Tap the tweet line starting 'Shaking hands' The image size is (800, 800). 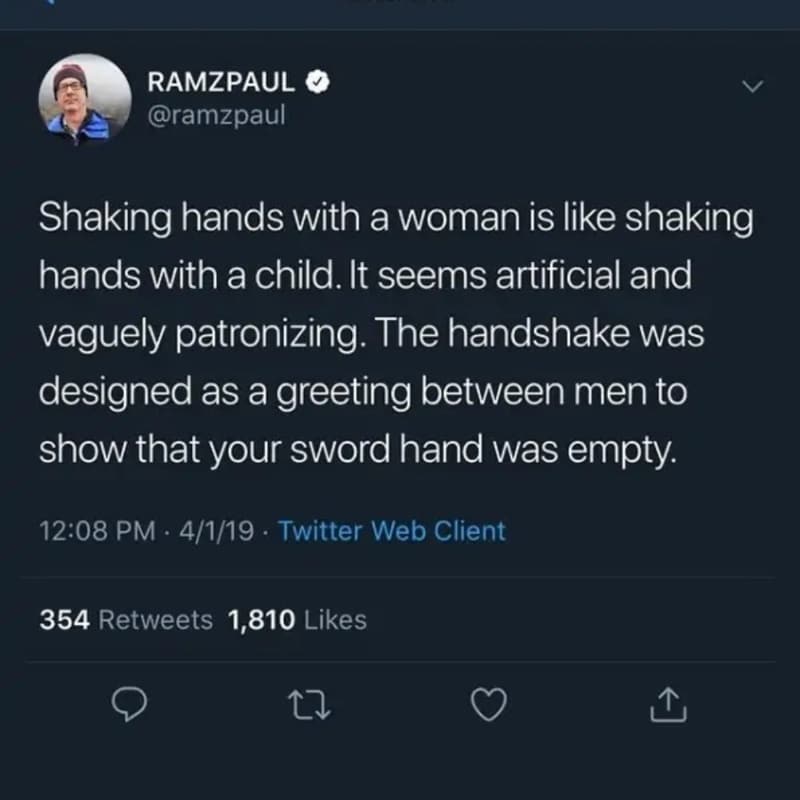coord(395,220)
